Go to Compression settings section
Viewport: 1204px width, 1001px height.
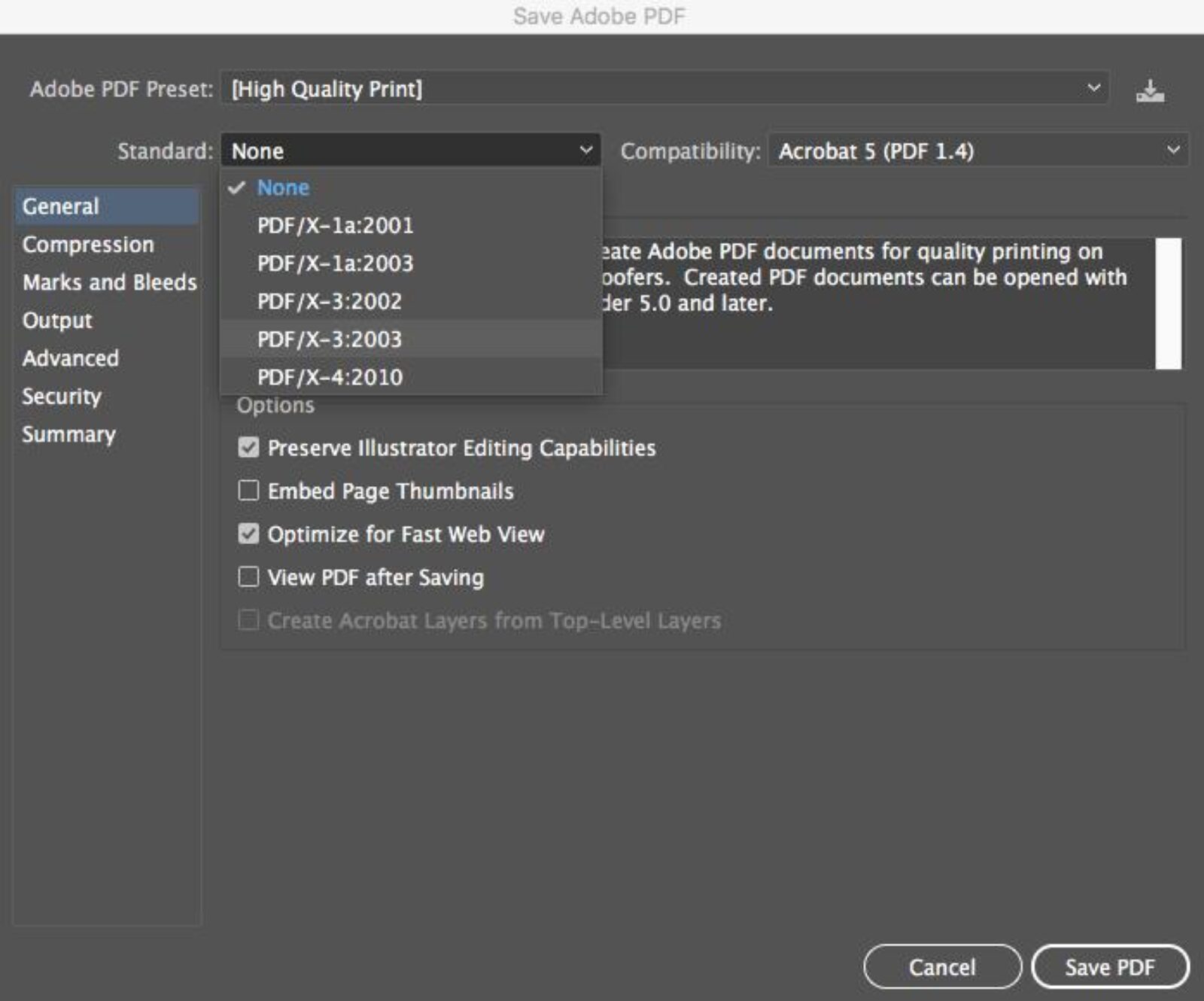(x=107, y=244)
